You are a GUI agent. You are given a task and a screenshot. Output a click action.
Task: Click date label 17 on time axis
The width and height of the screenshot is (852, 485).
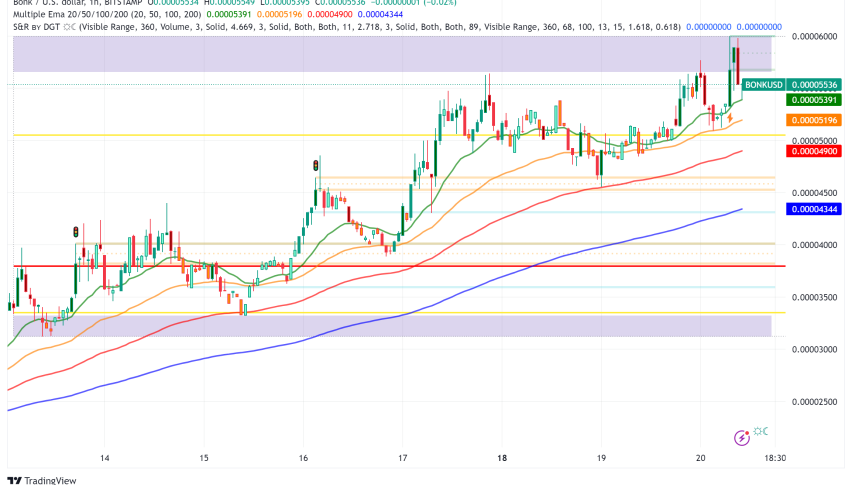pos(403,458)
